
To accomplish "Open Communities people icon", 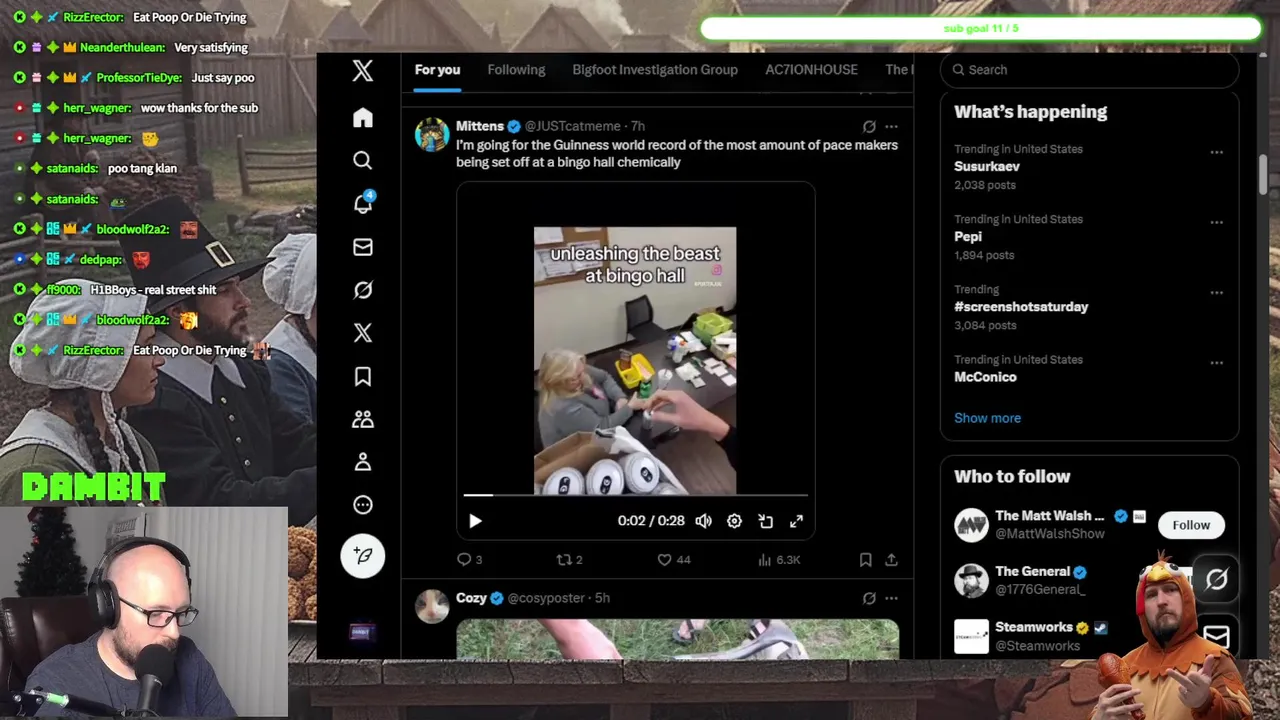I will pos(363,419).
